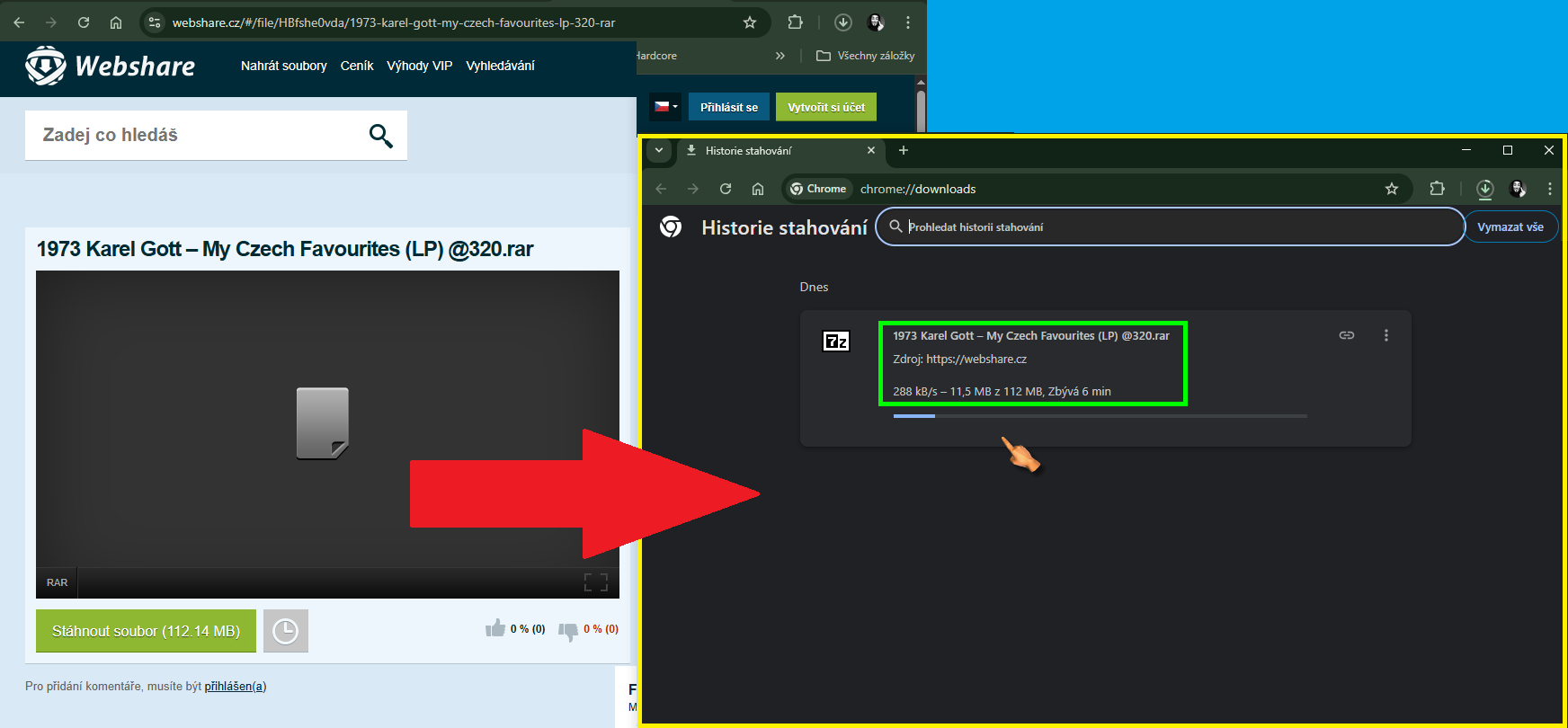Focus the Zadej co hledáš search field
This screenshot has height=728, width=1568.
click(x=216, y=135)
